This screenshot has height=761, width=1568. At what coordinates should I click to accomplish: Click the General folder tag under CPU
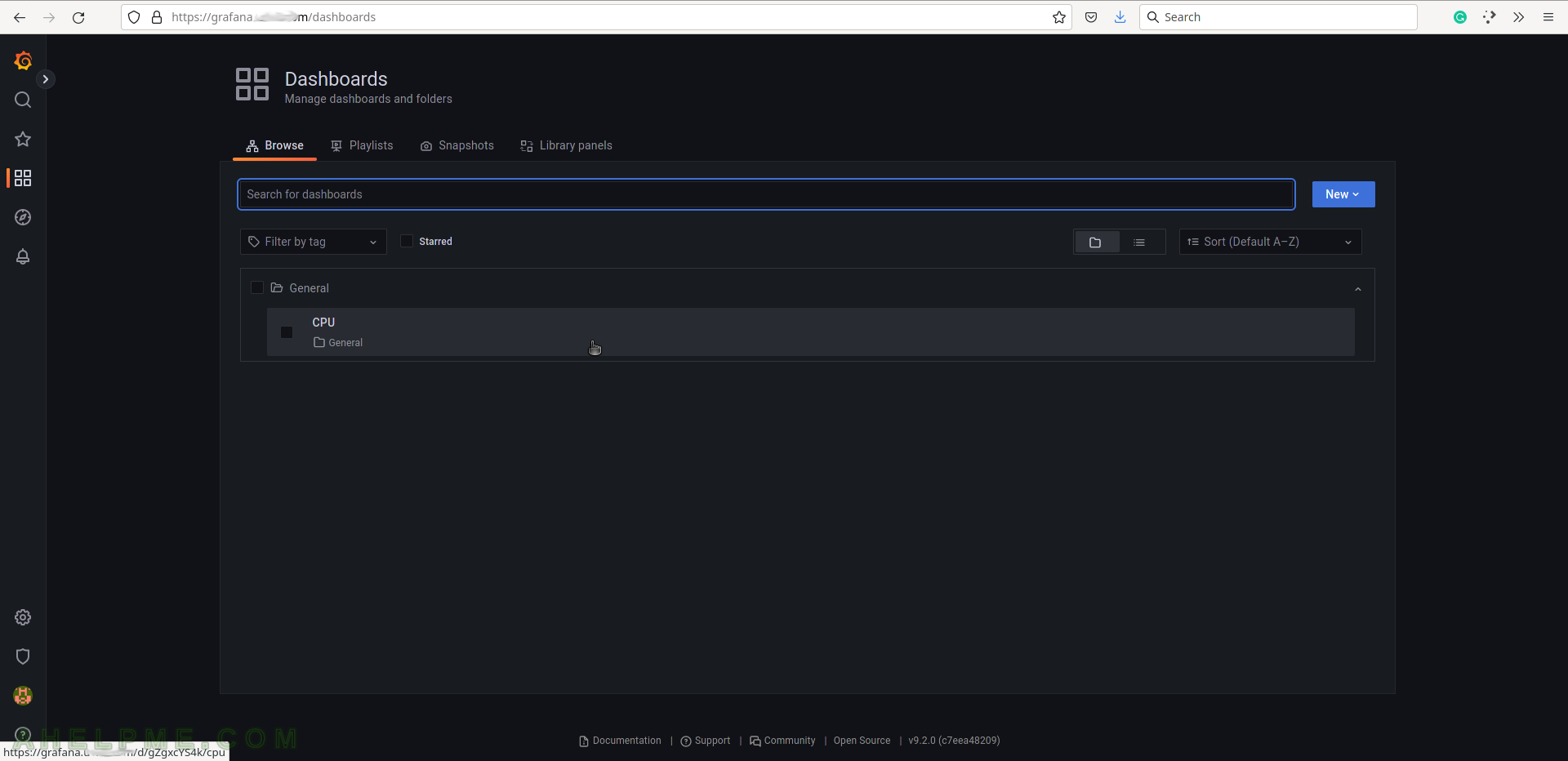(338, 343)
